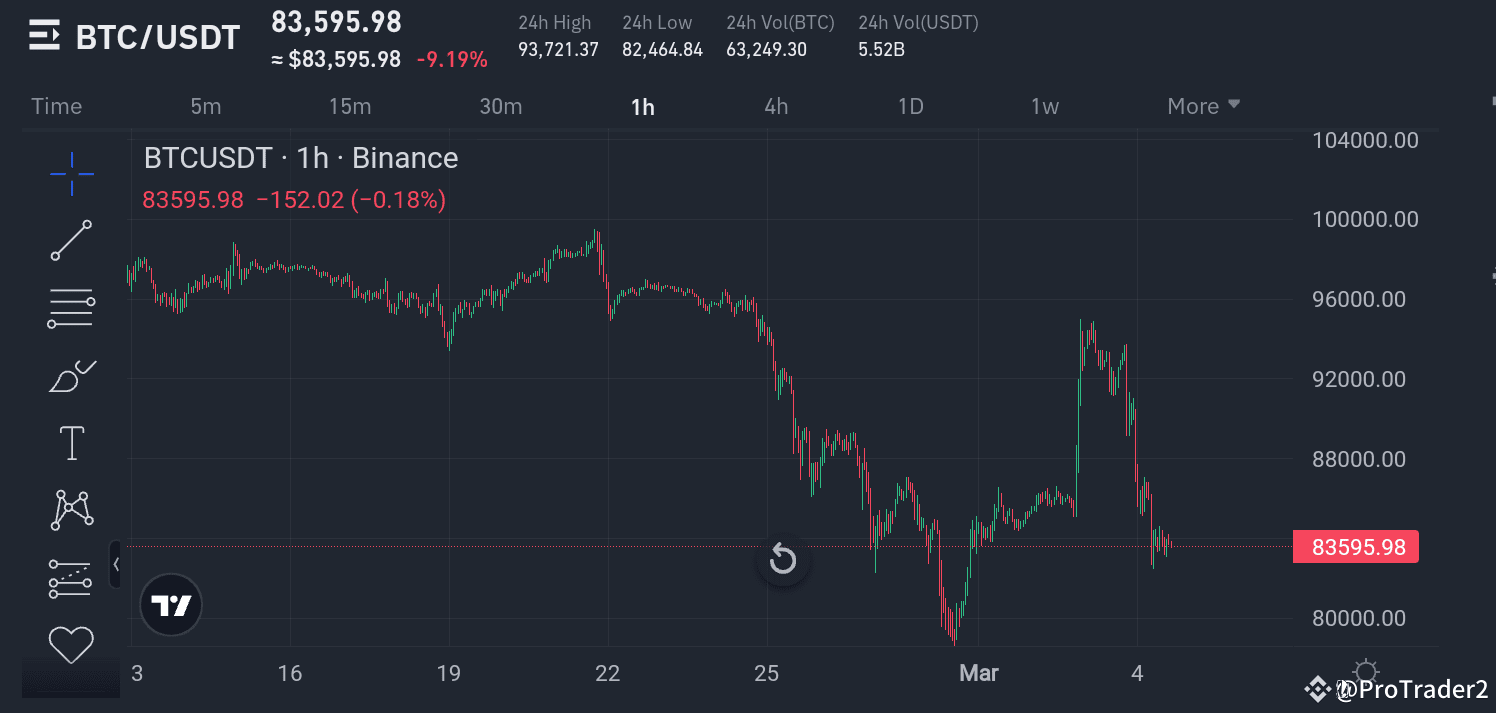Image resolution: width=1496 pixels, height=713 pixels.
Task: Reset chart view with circular arrow
Action: coord(782,560)
